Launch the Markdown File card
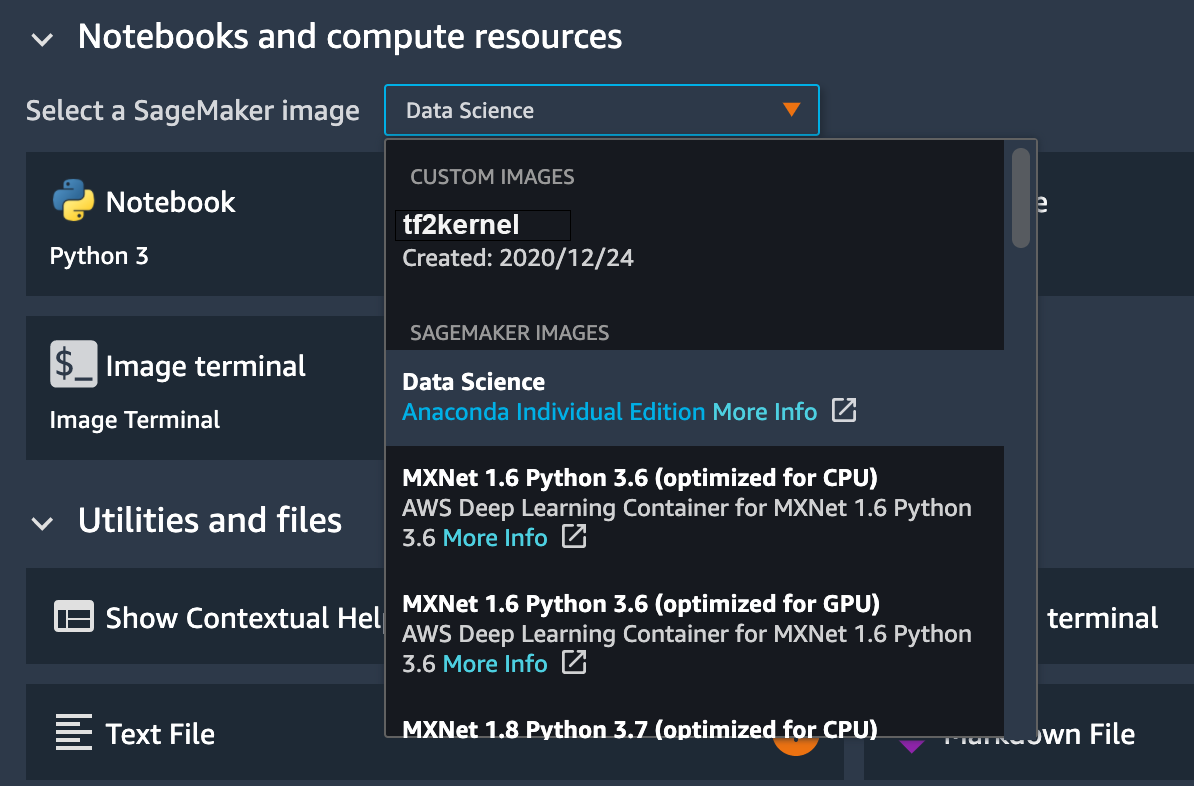The height and width of the screenshot is (786, 1194). pos(1039,735)
